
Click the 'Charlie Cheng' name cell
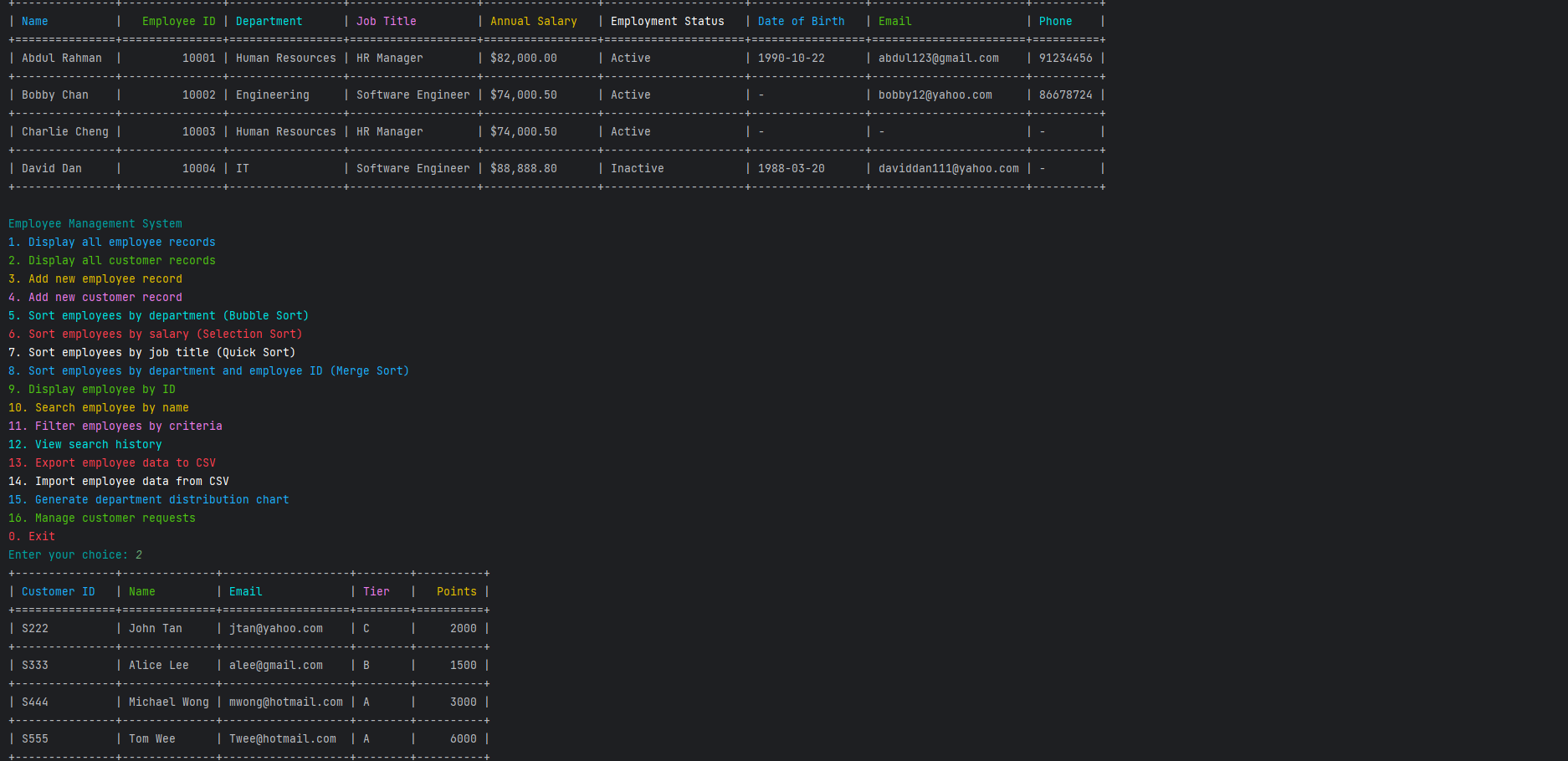coord(65,131)
